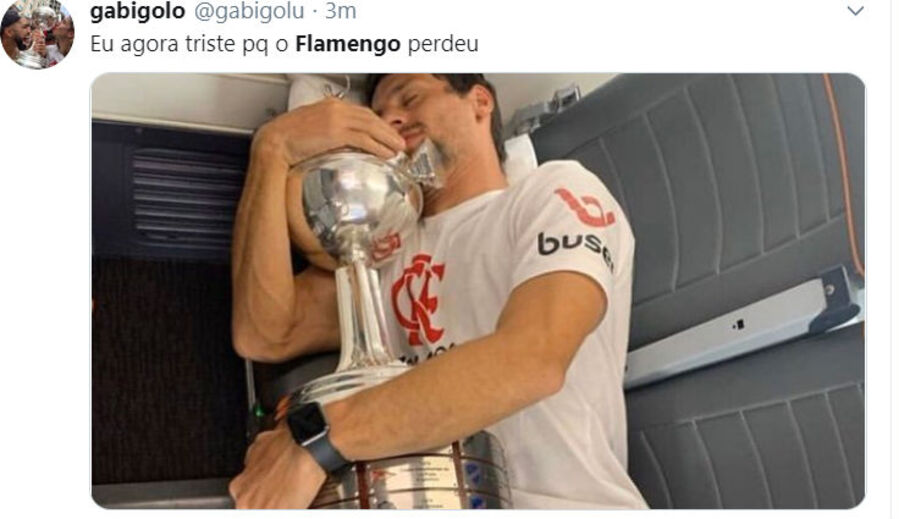Open the attached tweet photo
The width and height of the screenshot is (910, 519).
pyautogui.click(x=478, y=291)
